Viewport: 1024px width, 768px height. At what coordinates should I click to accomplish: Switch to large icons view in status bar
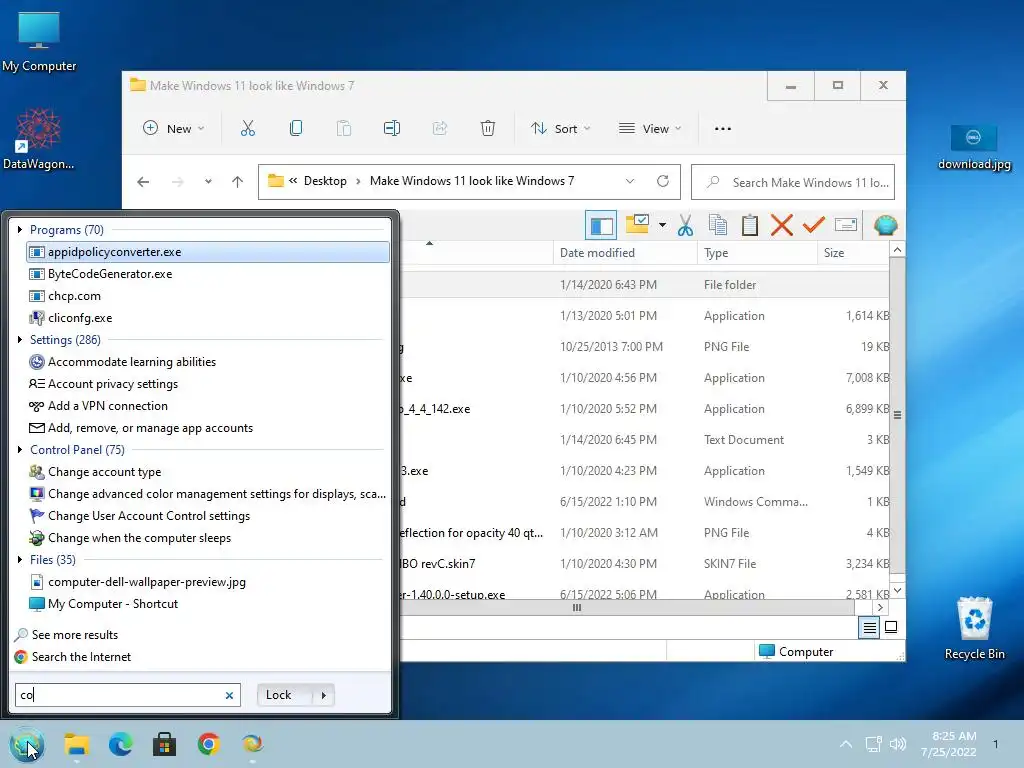tap(891, 628)
